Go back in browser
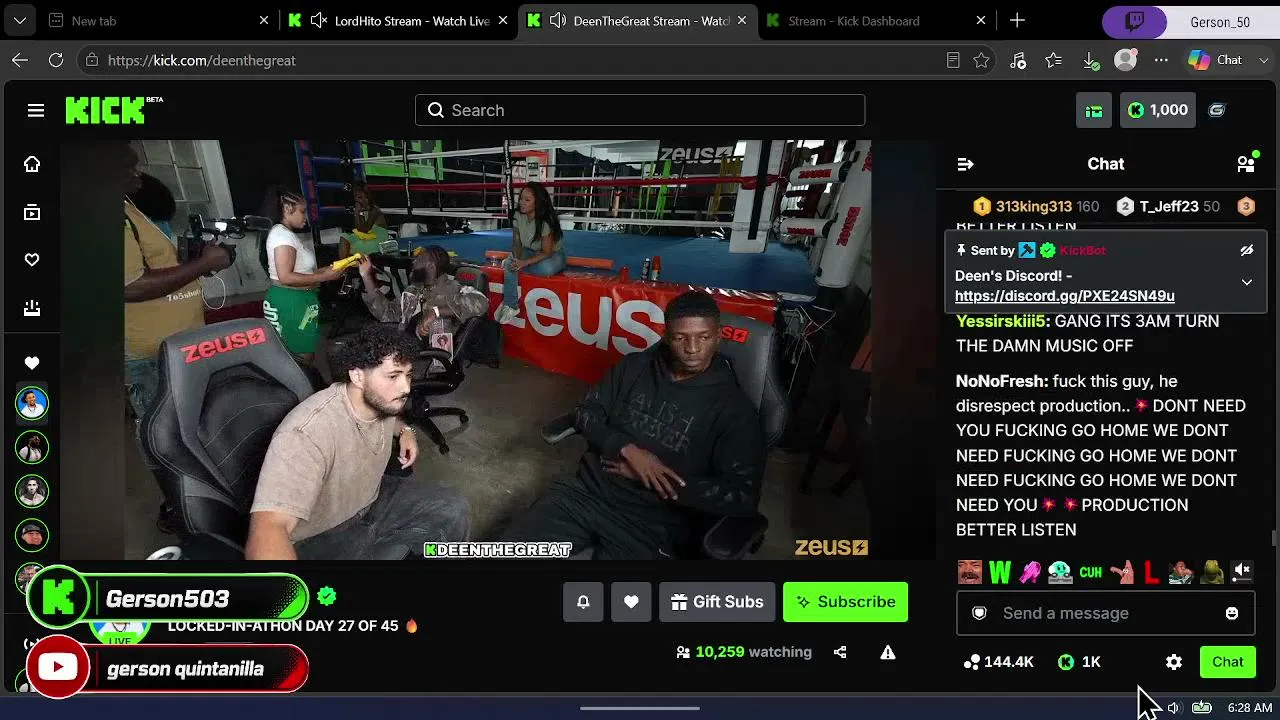 click(x=20, y=60)
